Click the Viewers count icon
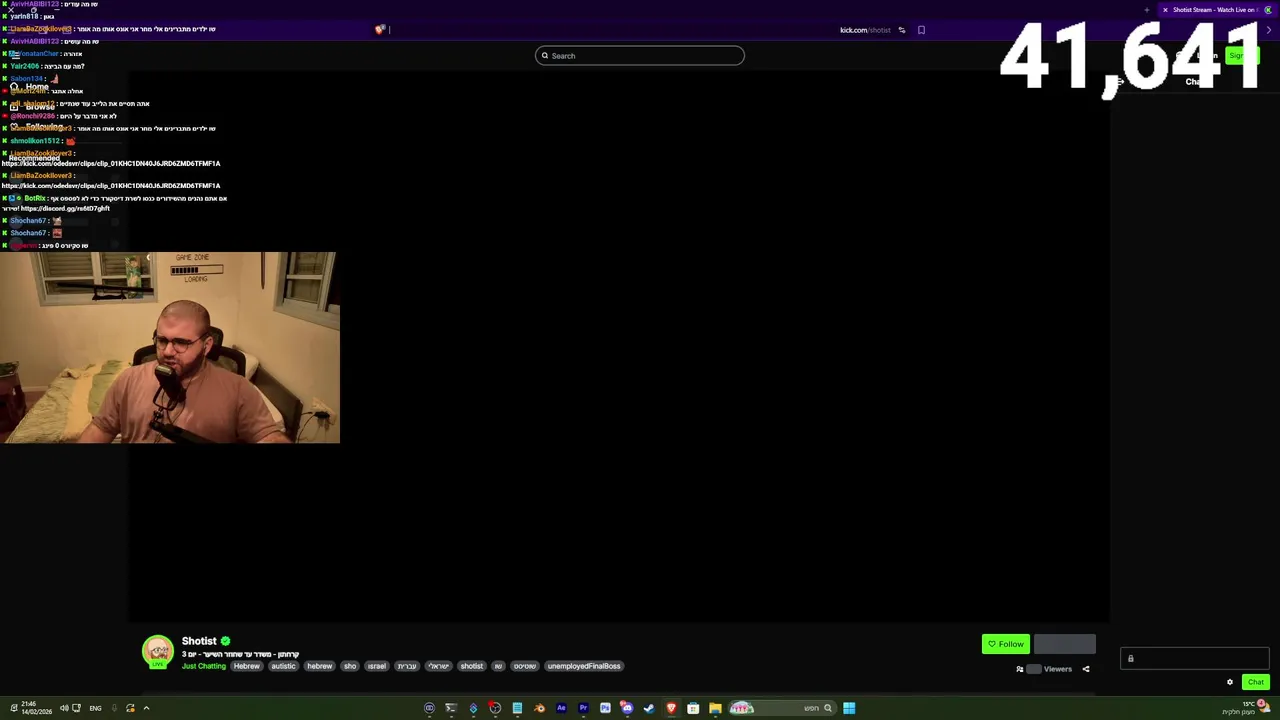 (x=1020, y=669)
